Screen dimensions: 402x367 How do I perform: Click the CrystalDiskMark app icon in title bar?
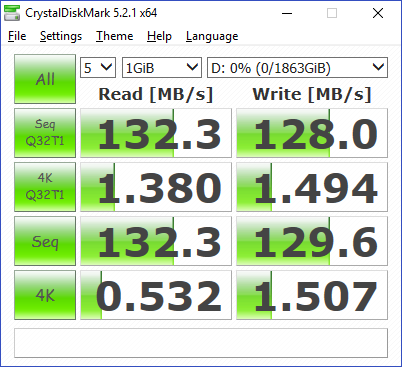tap(12, 13)
